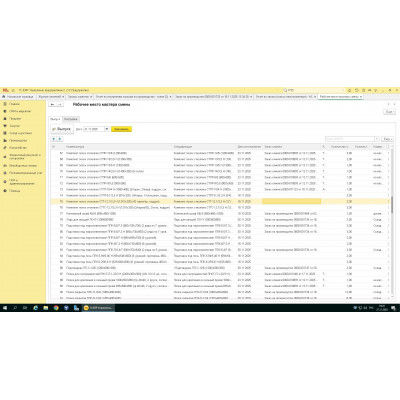Move row down with blue down arrow
Viewport: 400px width, 400px height.
(x=60, y=139)
